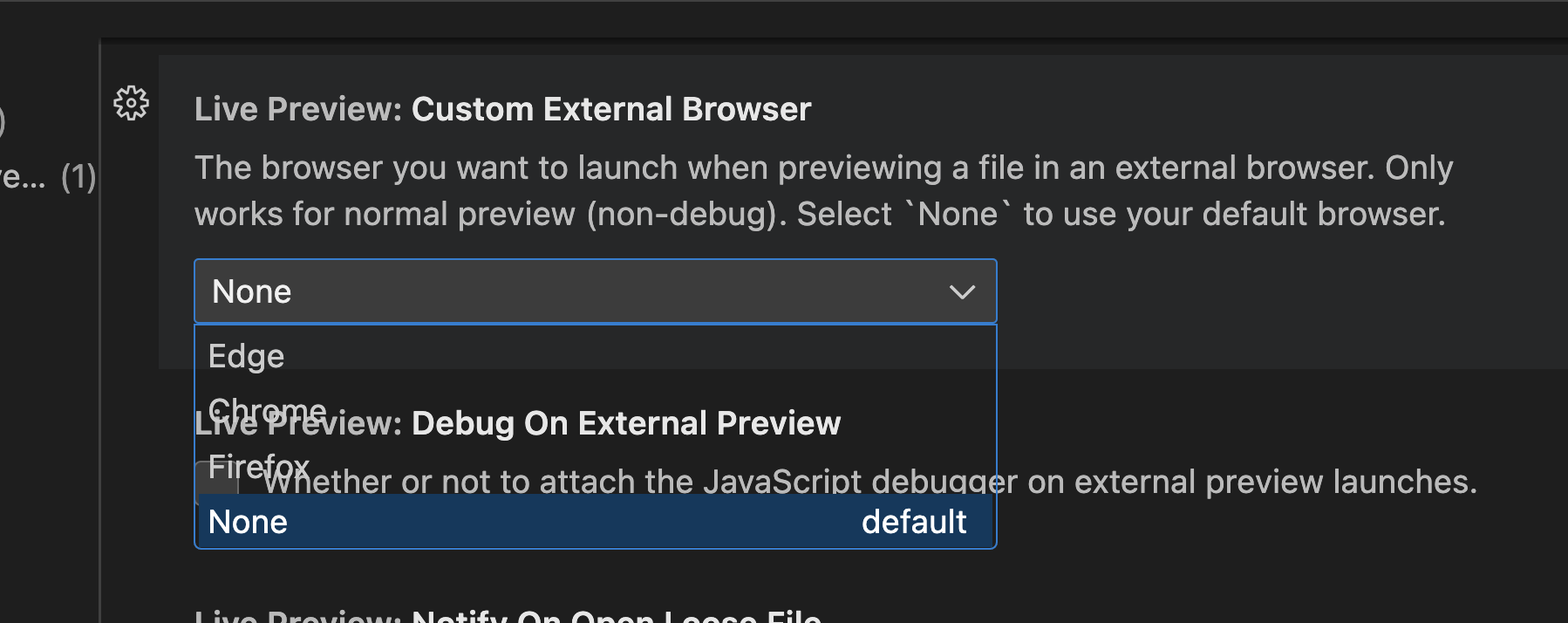Click the settings gear icon beside Custom External Browser

click(x=130, y=103)
